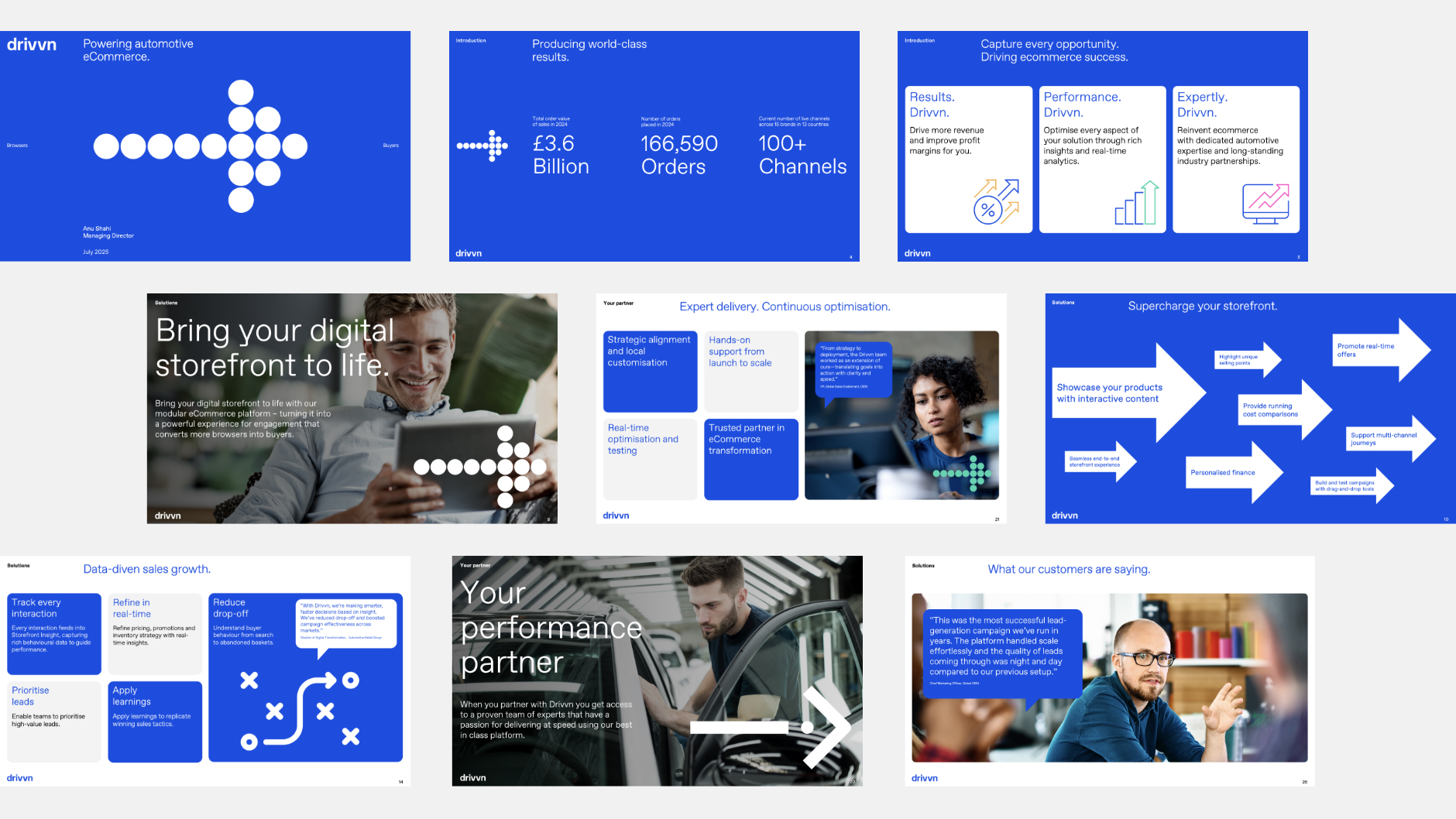Click the small dotted arrow beside £3.6 Billion
The height and width of the screenshot is (819, 1456).
point(482,146)
